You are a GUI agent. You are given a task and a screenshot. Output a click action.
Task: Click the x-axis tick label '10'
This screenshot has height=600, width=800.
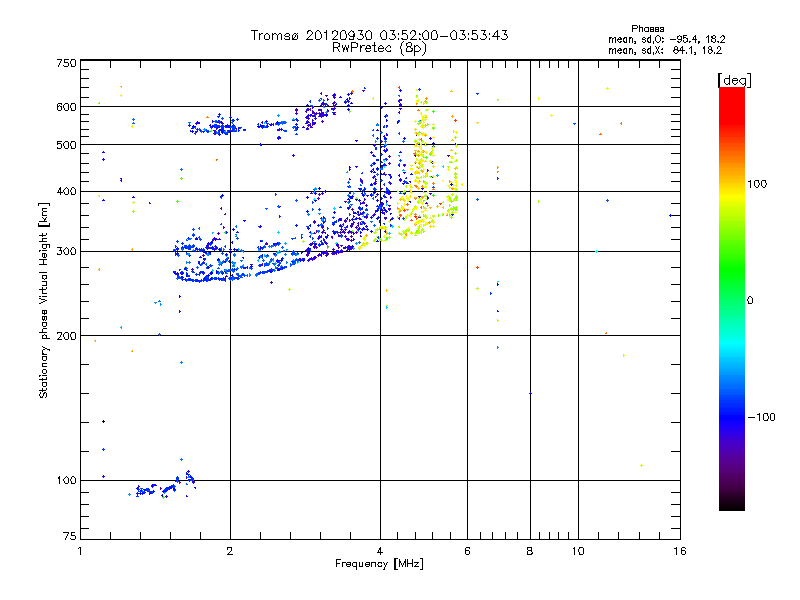coord(578,551)
